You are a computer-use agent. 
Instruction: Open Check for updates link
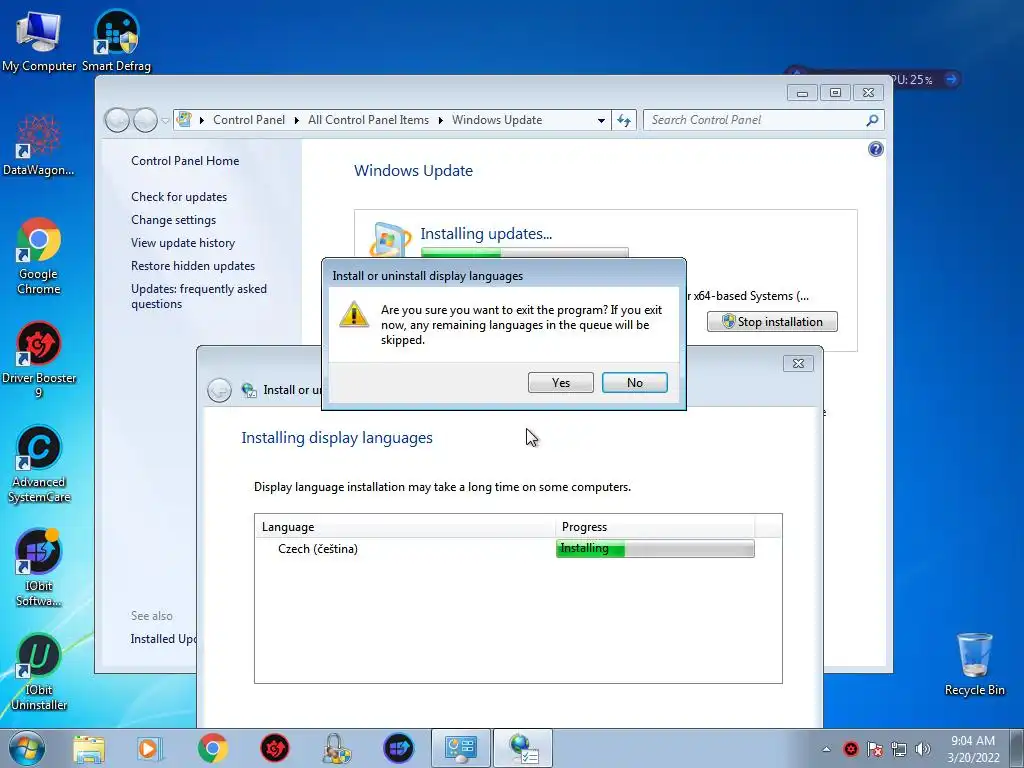(x=179, y=197)
